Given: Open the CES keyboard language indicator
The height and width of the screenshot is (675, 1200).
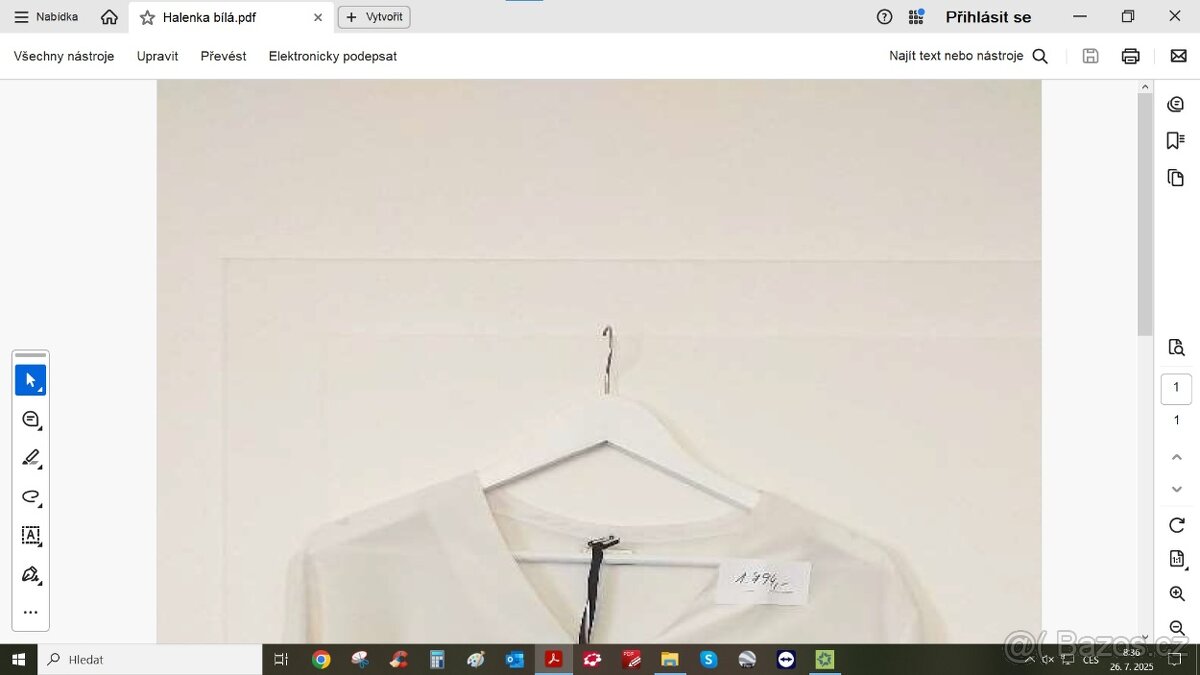Looking at the screenshot, I should pos(1090,659).
